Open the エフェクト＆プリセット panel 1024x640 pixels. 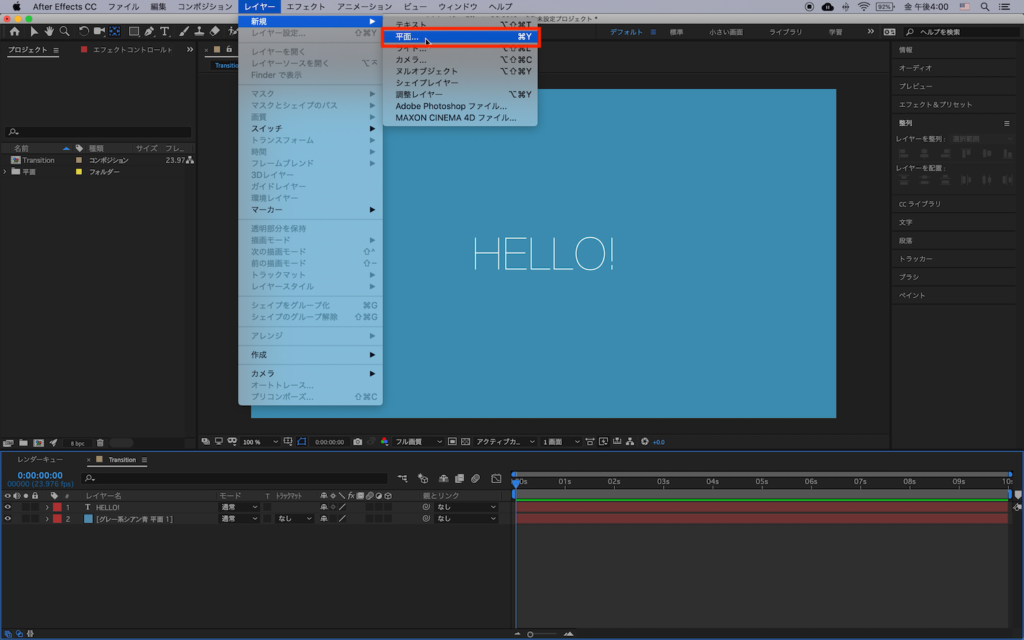[x=935, y=104]
